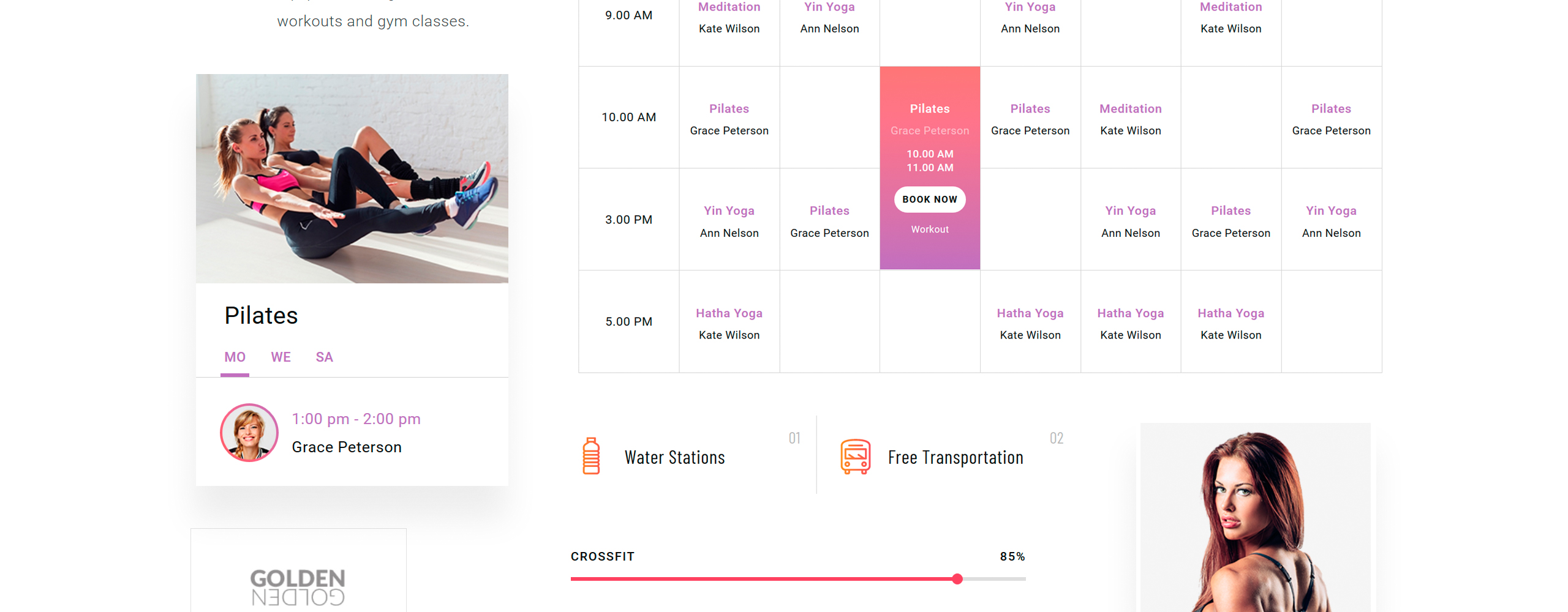Viewport: 1568px width, 612px height.
Task: Click the Free Transportation feature title
Action: click(x=956, y=457)
